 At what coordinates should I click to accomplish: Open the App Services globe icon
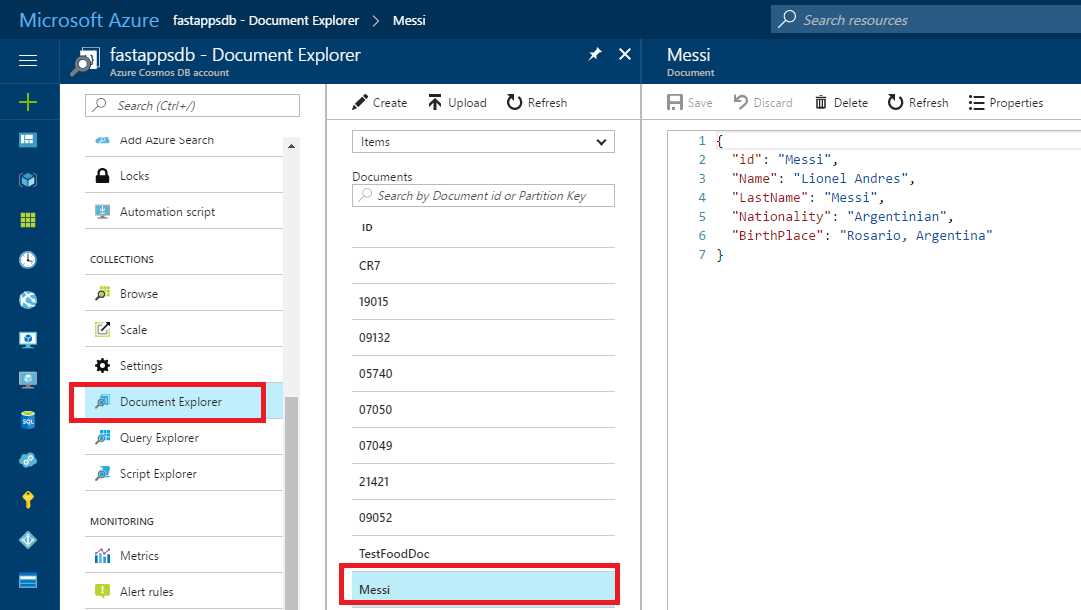(28, 300)
